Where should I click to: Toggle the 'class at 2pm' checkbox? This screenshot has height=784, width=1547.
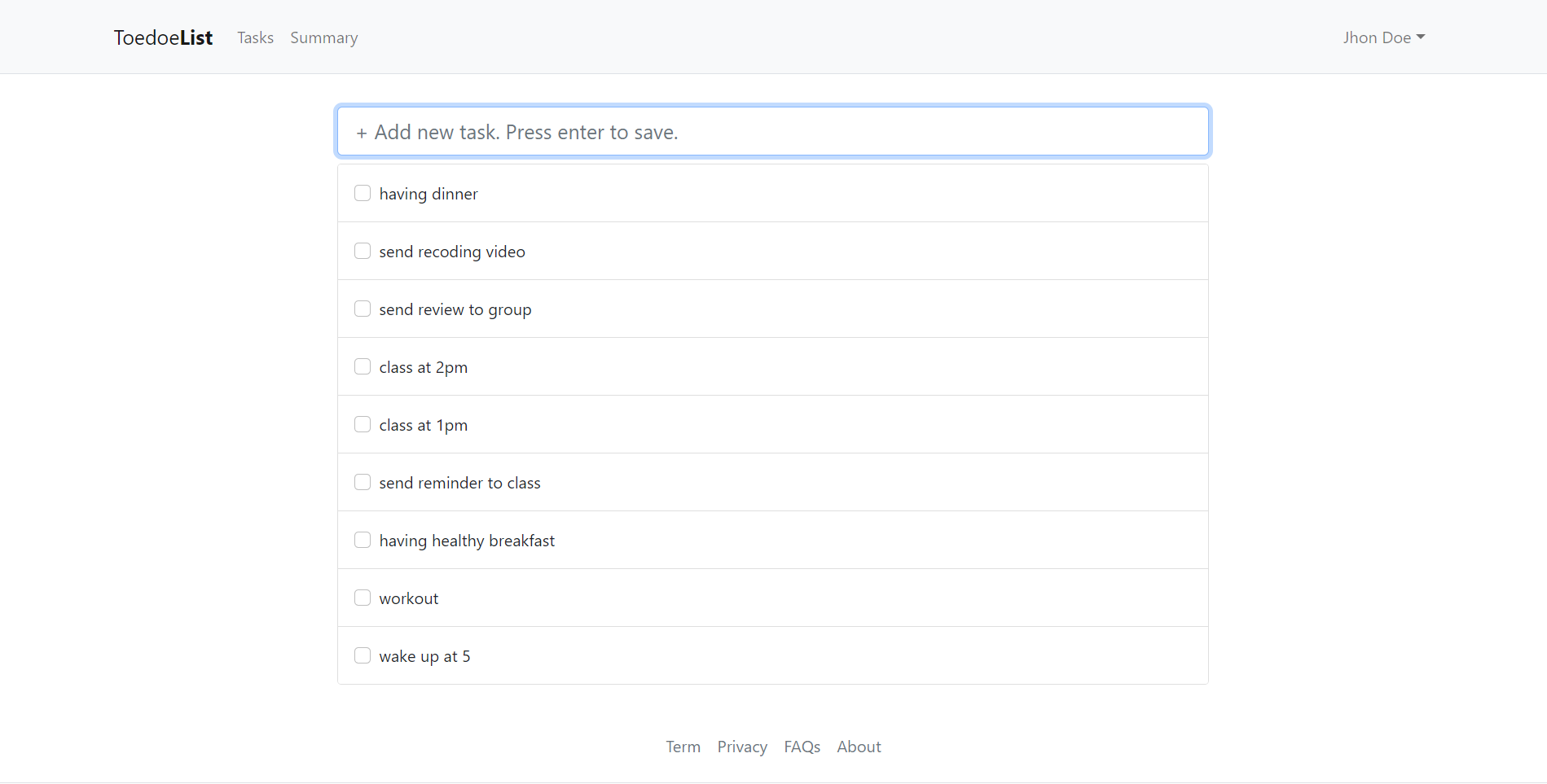pos(363,366)
